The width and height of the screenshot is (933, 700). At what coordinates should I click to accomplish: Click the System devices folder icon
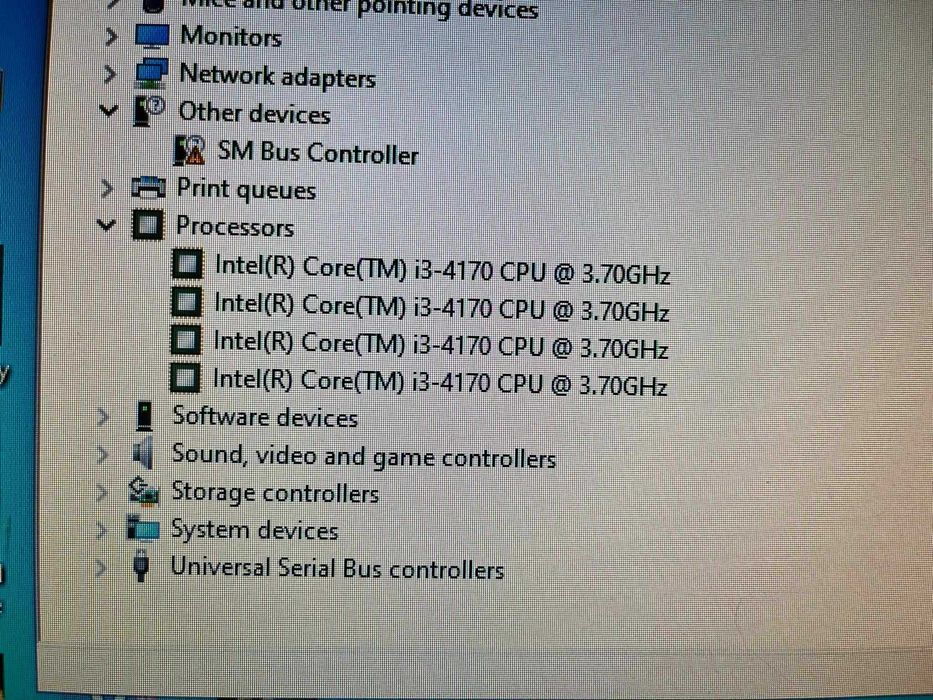143,529
